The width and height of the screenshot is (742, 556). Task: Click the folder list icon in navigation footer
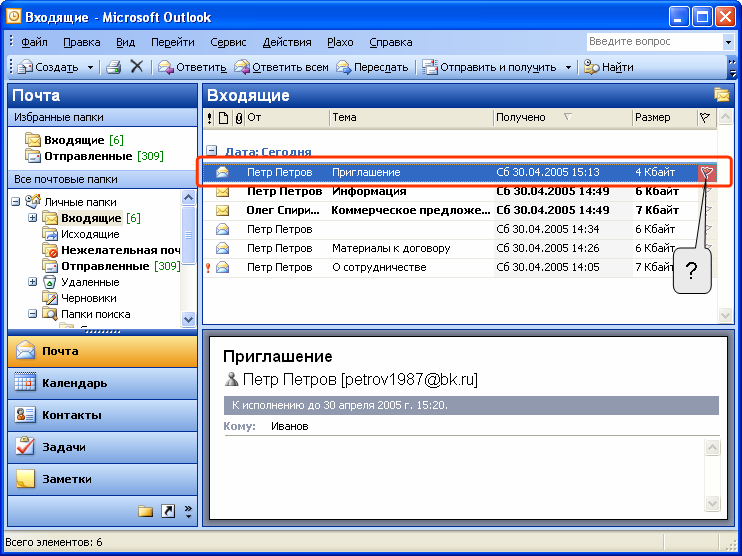(x=146, y=511)
